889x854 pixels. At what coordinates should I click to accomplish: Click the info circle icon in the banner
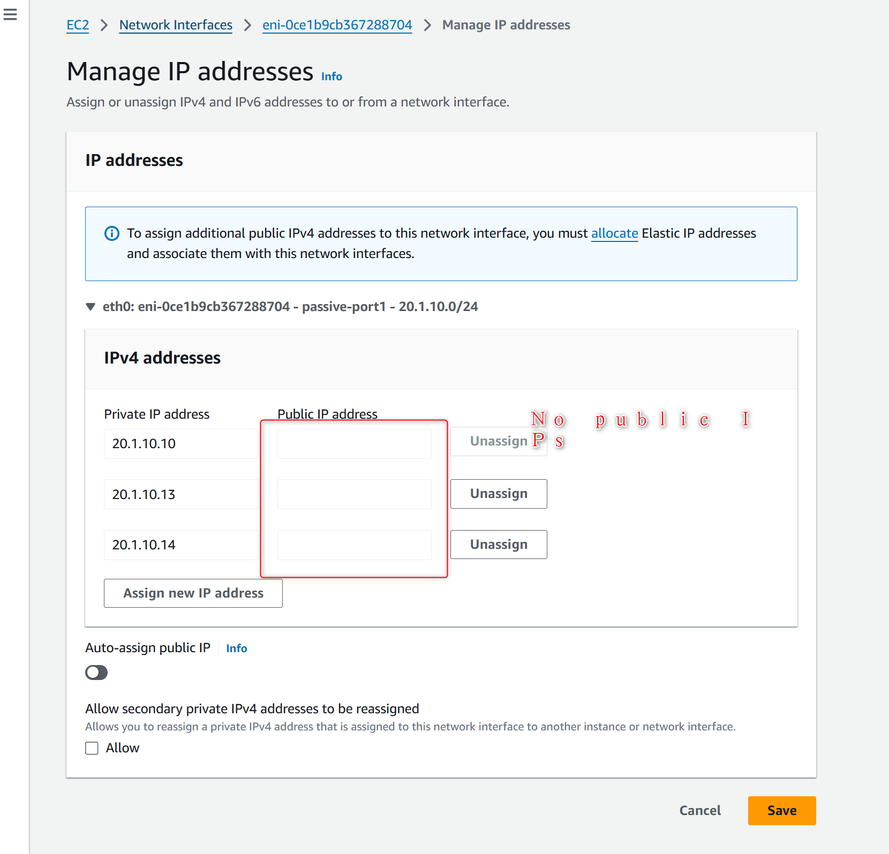tap(112, 234)
